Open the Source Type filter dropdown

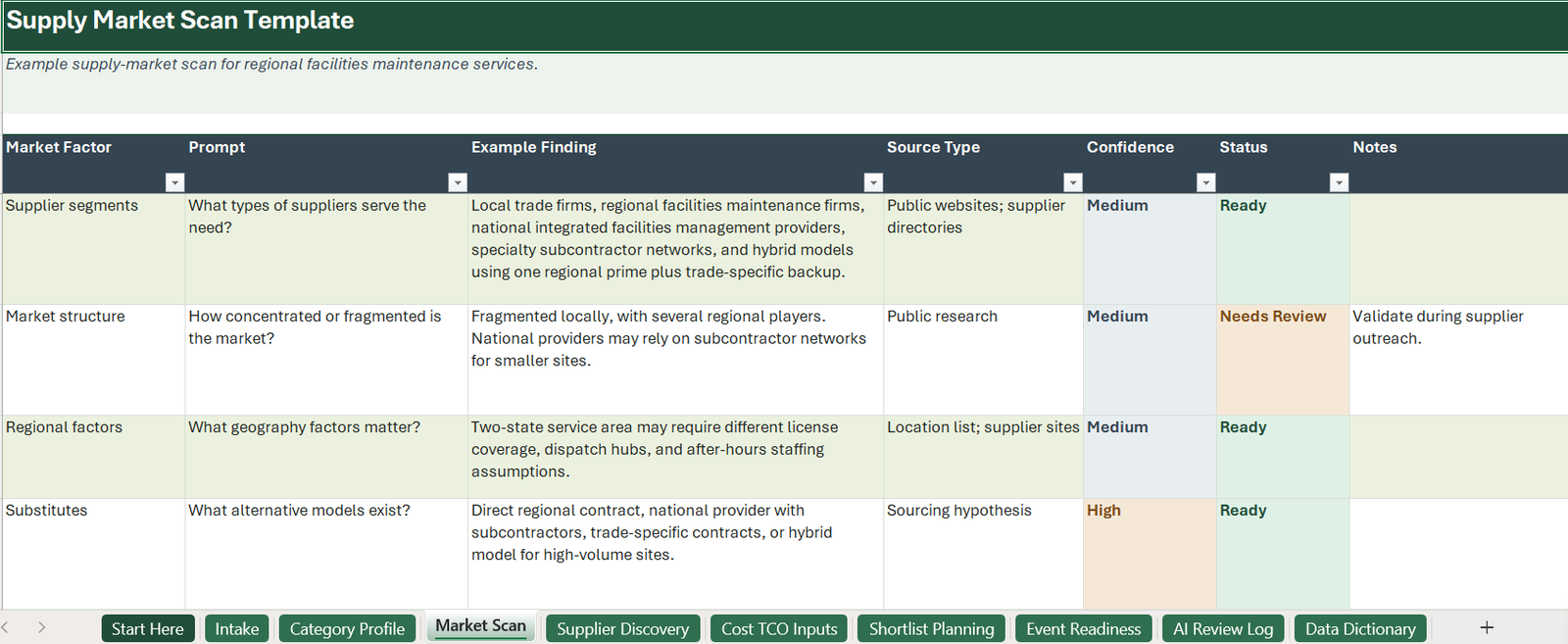1073,182
